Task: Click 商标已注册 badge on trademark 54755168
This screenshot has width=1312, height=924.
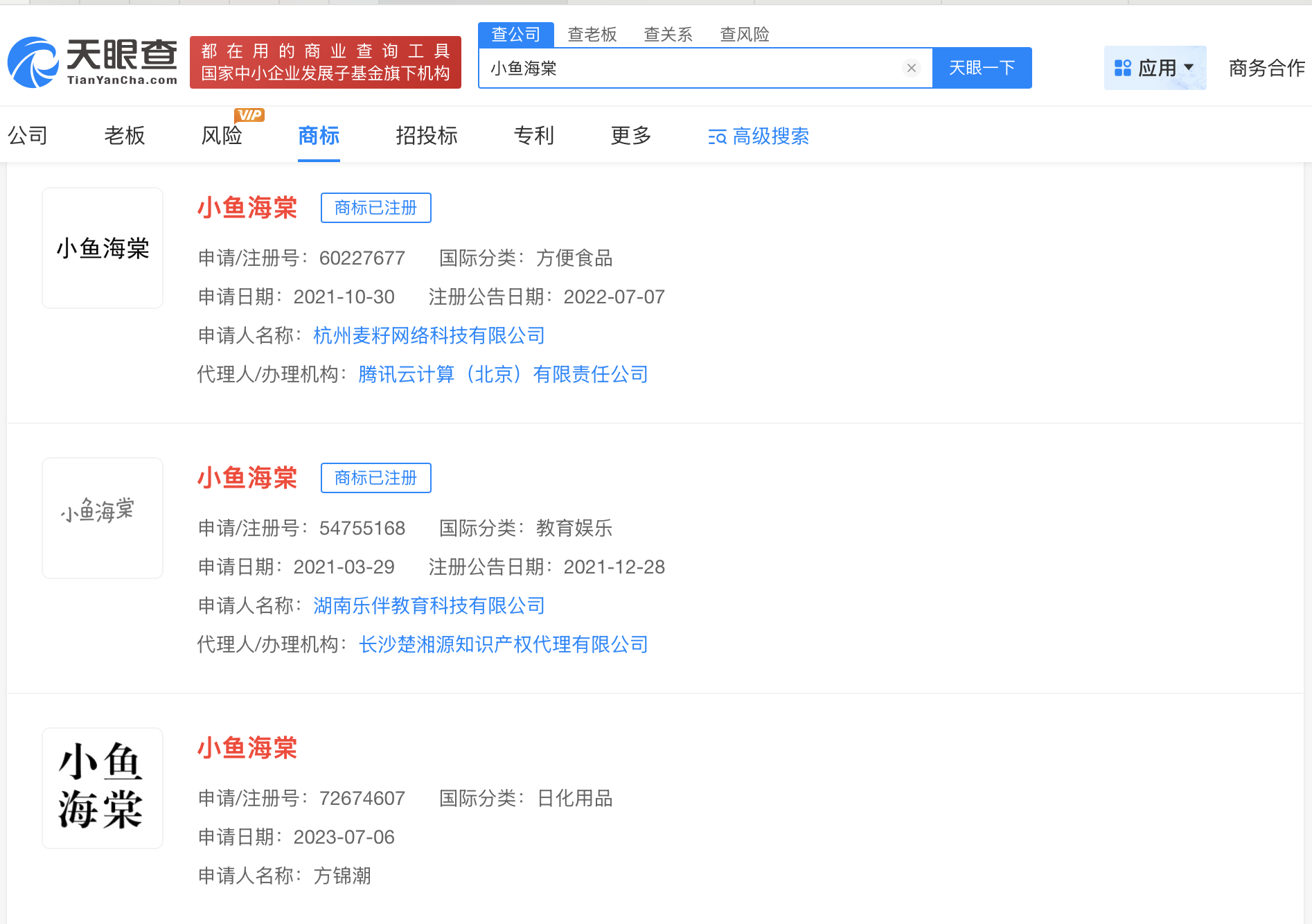Action: (376, 478)
